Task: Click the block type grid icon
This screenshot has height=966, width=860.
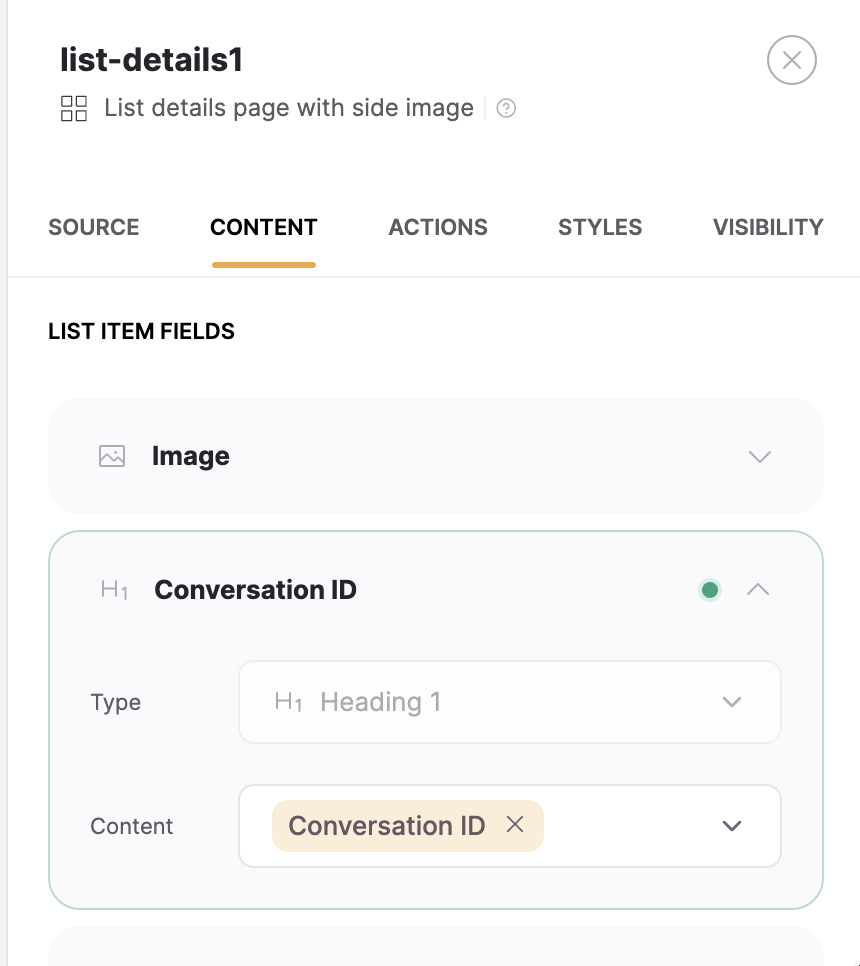Action: click(73, 108)
